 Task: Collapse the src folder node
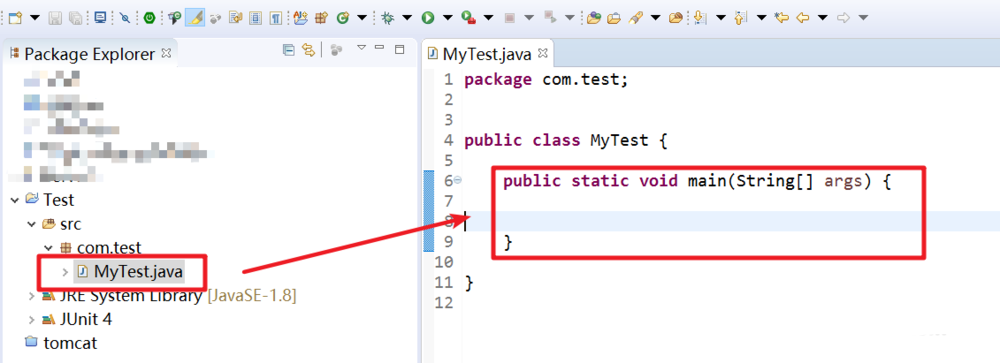click(31, 225)
